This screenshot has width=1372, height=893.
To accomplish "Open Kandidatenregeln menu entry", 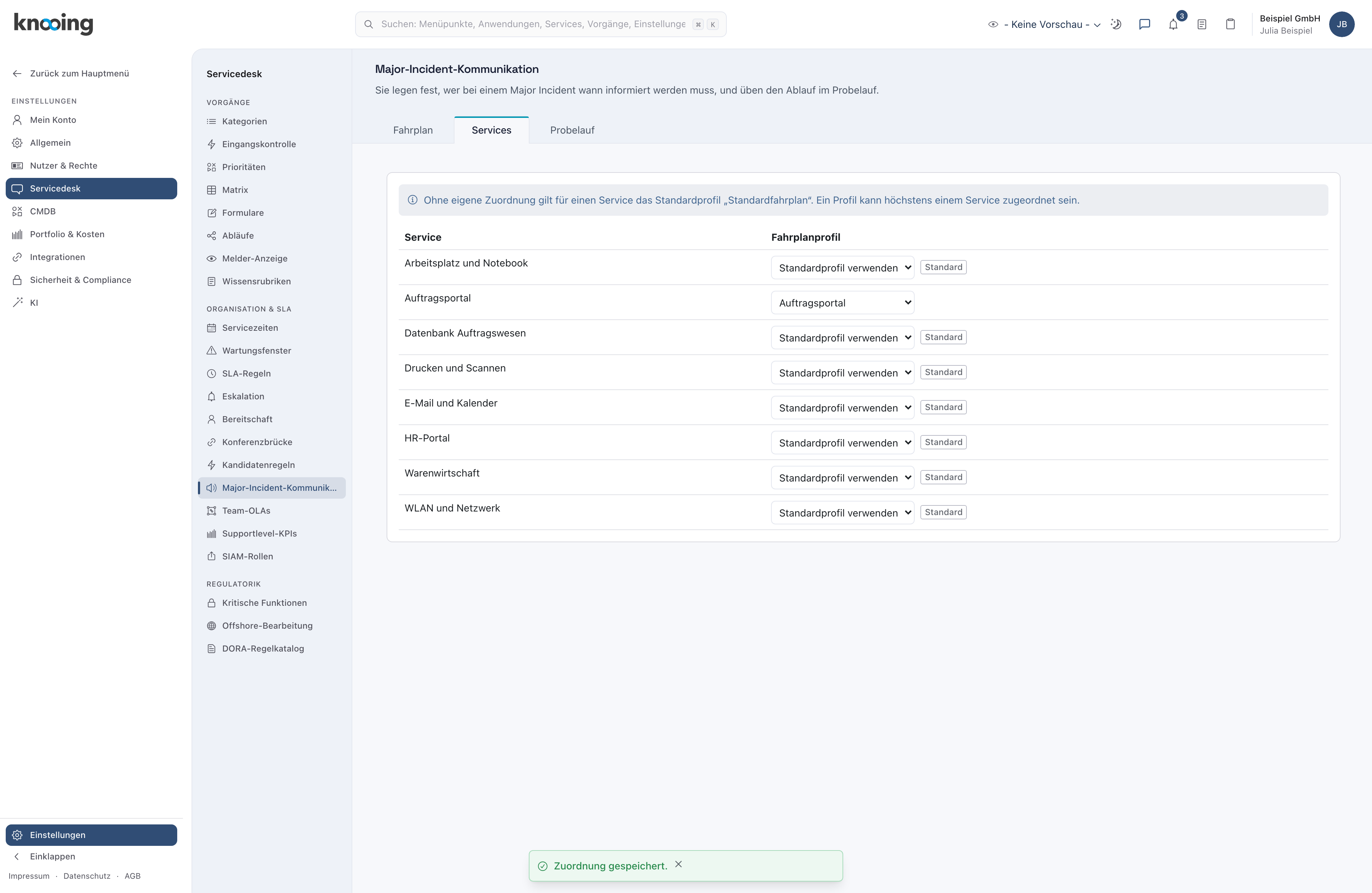I will [x=272, y=465].
